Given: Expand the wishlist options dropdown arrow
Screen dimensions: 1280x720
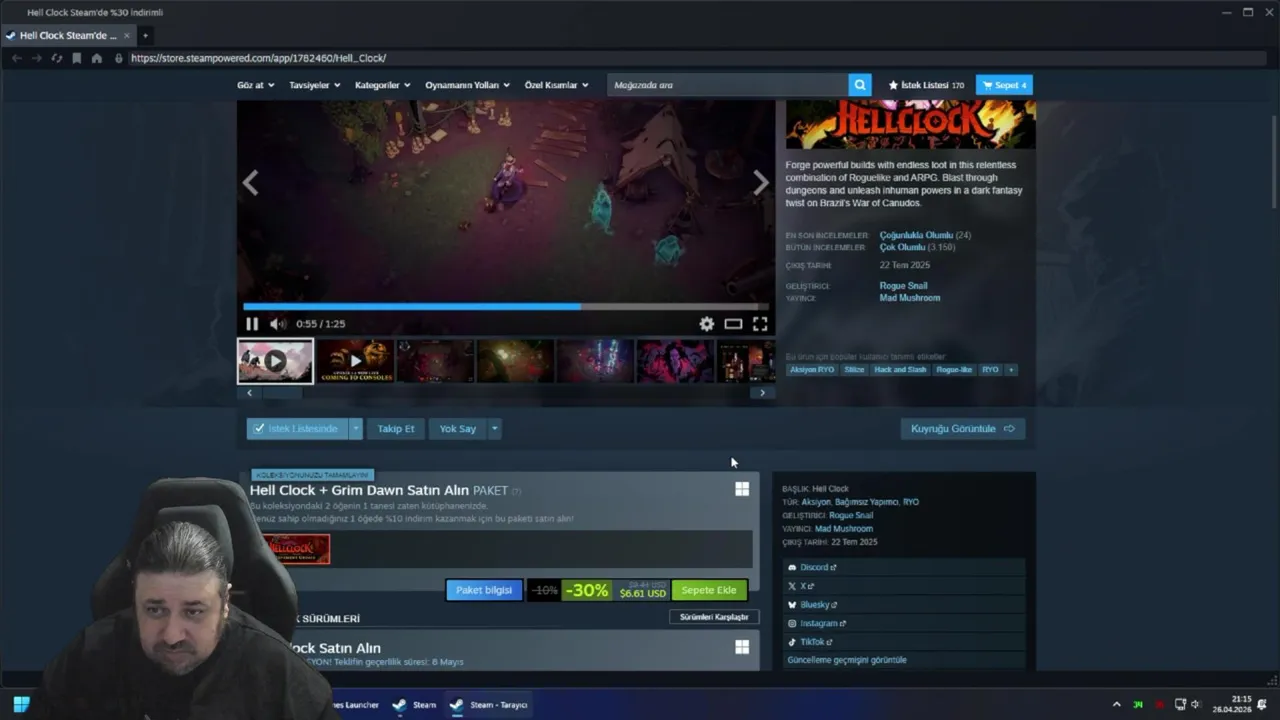Looking at the screenshot, I should 355,429.
